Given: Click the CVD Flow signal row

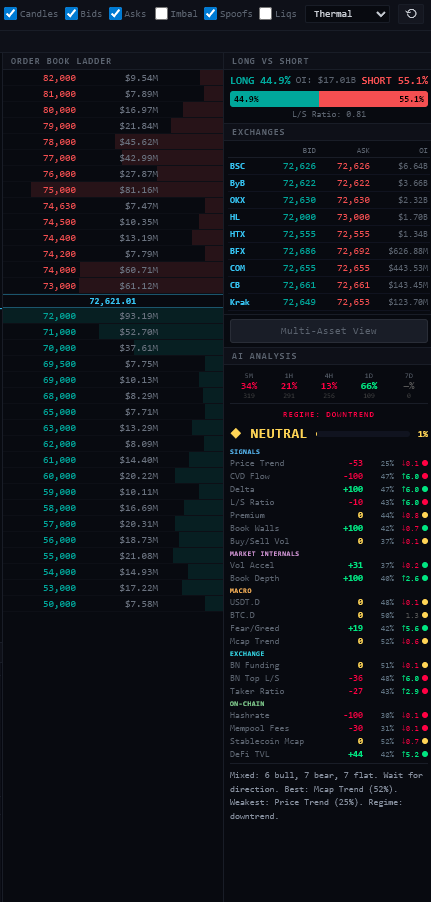Looking at the screenshot, I should 329,476.
